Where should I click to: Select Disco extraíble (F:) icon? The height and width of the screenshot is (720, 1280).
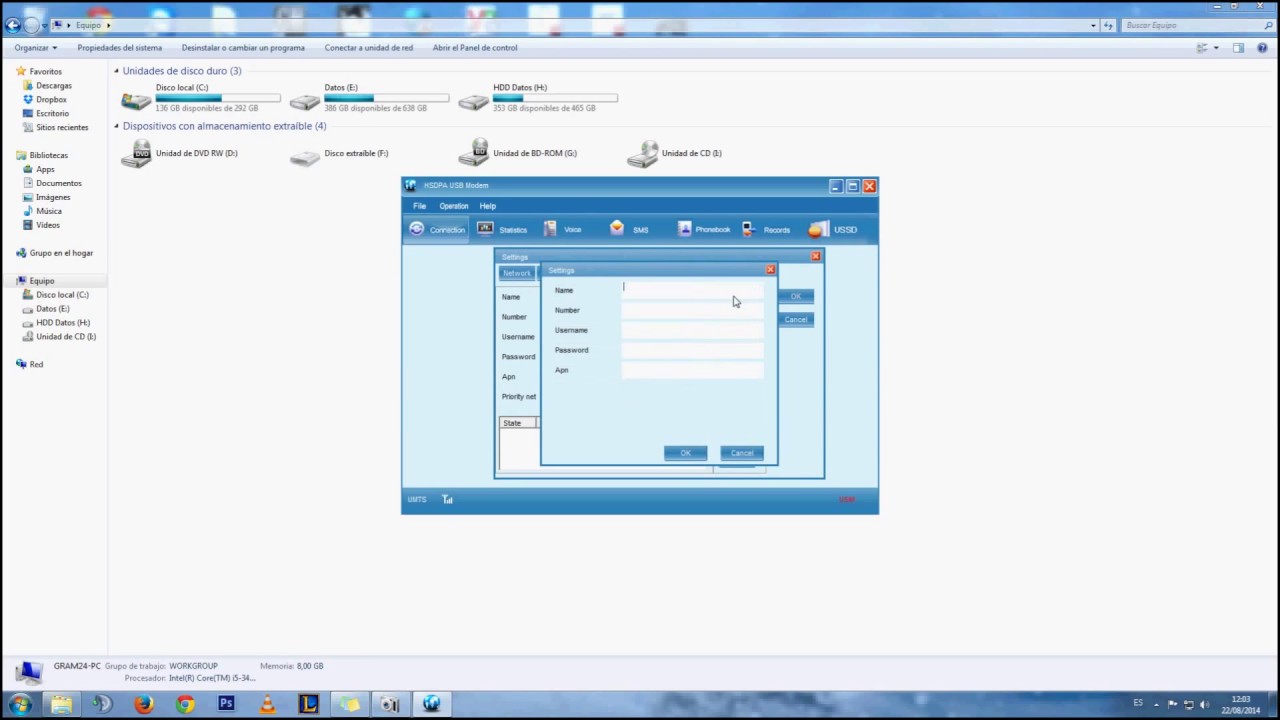click(x=305, y=155)
